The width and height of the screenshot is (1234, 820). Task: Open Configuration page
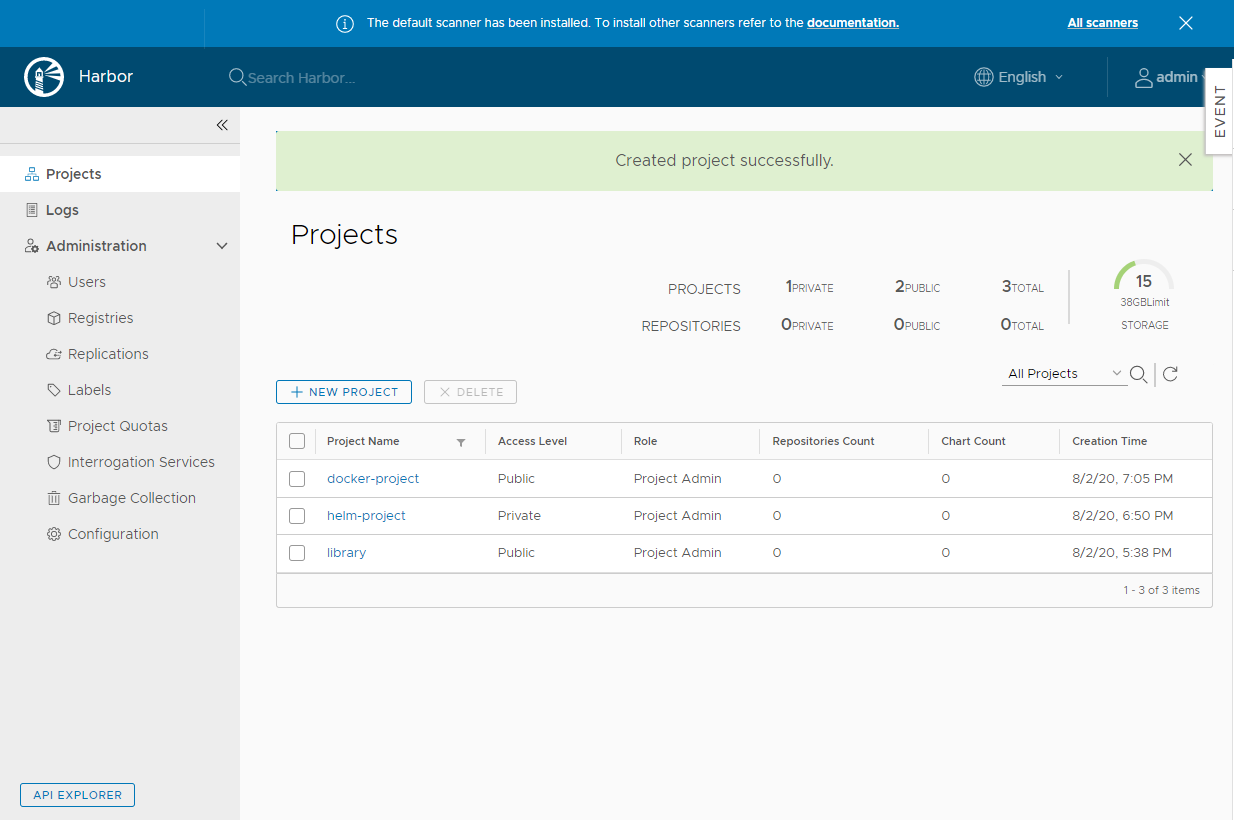(113, 534)
